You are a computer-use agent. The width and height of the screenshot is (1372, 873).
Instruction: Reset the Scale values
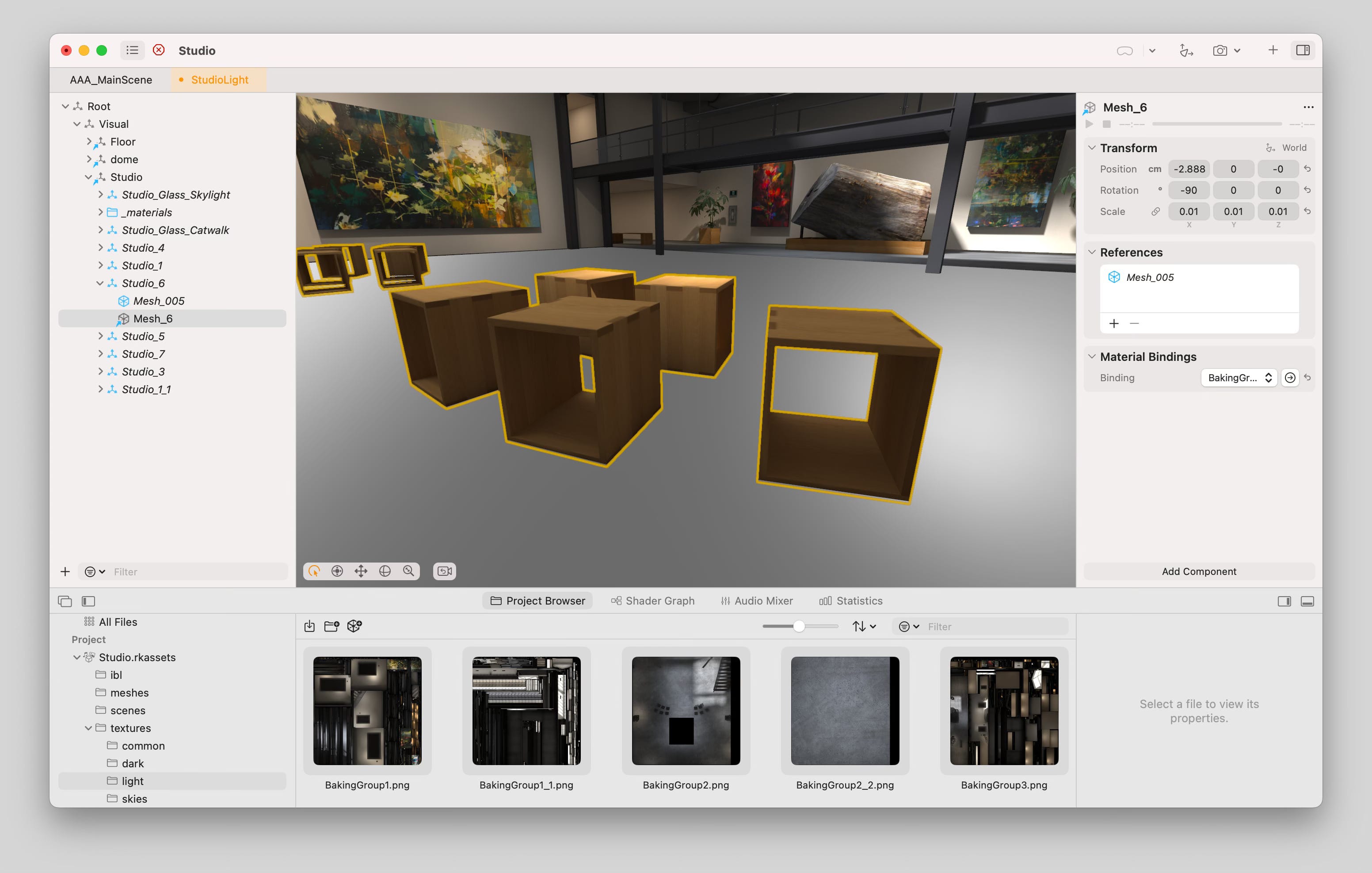pos(1307,211)
